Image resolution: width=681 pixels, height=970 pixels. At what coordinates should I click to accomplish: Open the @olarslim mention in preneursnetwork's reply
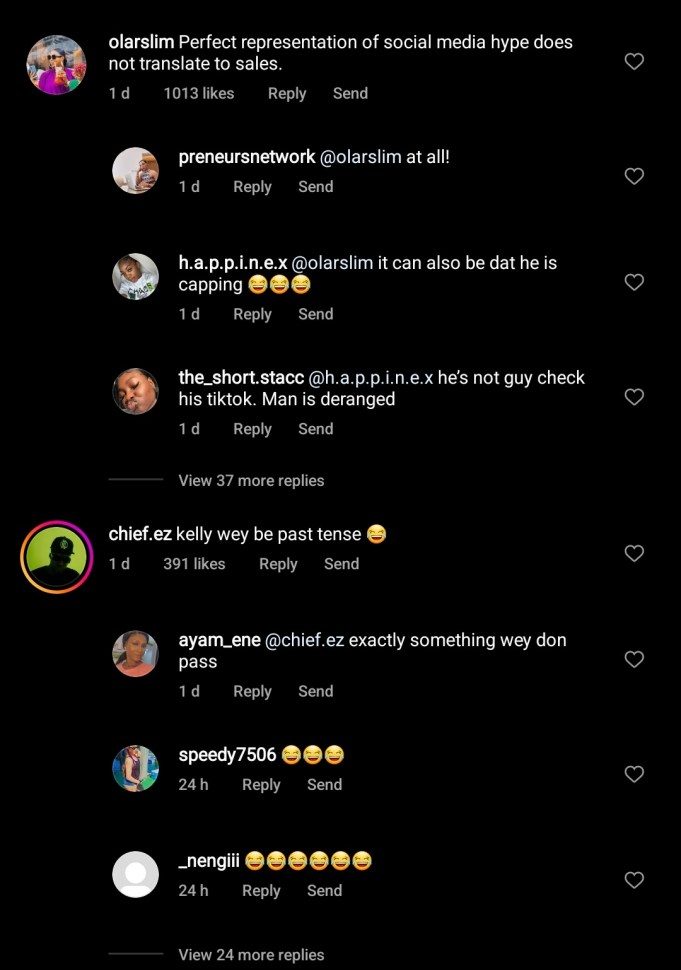pos(360,157)
